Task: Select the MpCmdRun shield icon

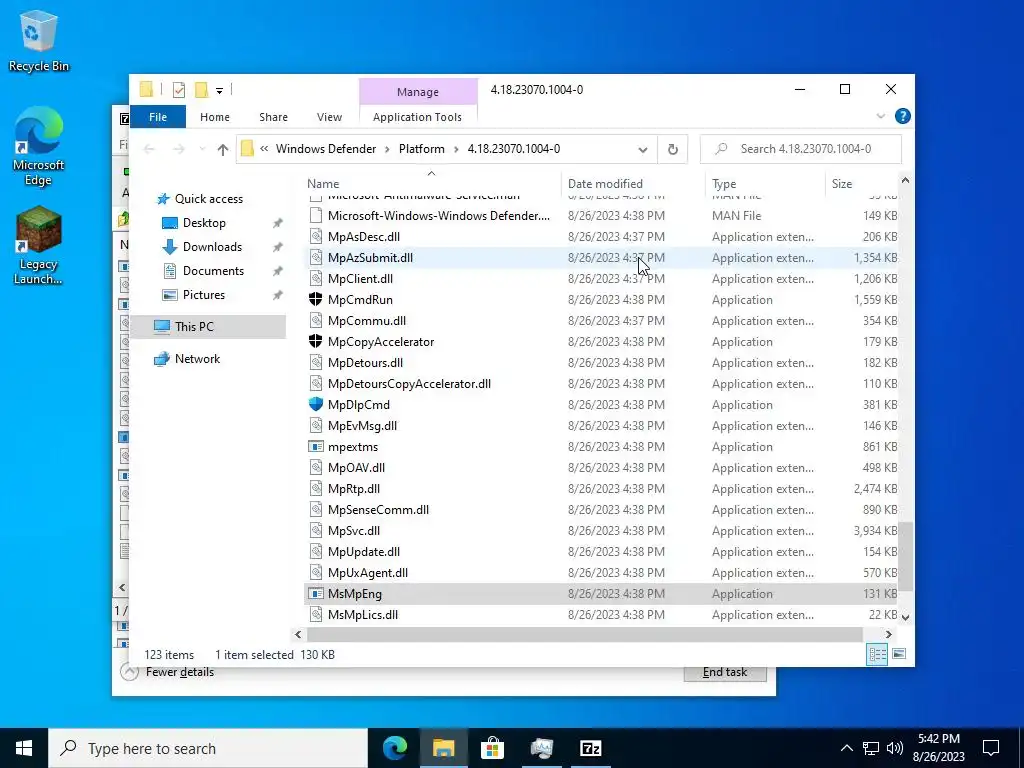Action: pos(315,300)
